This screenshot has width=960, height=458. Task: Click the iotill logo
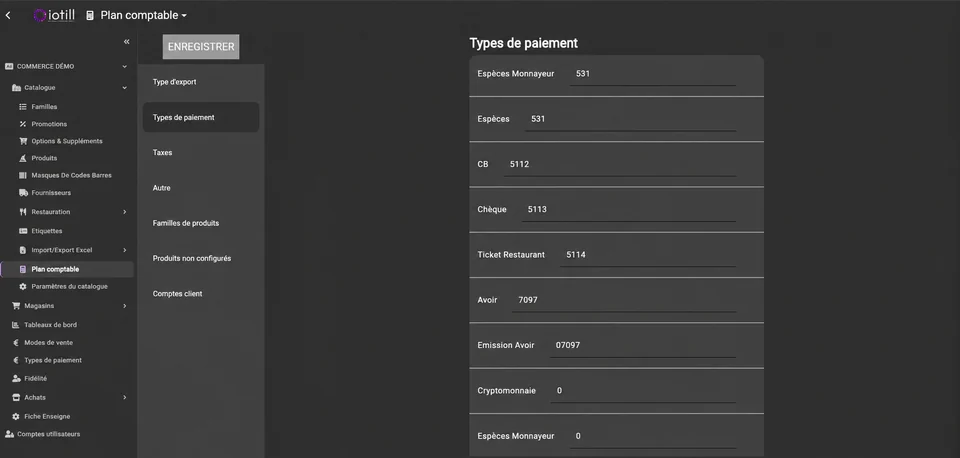click(x=54, y=15)
